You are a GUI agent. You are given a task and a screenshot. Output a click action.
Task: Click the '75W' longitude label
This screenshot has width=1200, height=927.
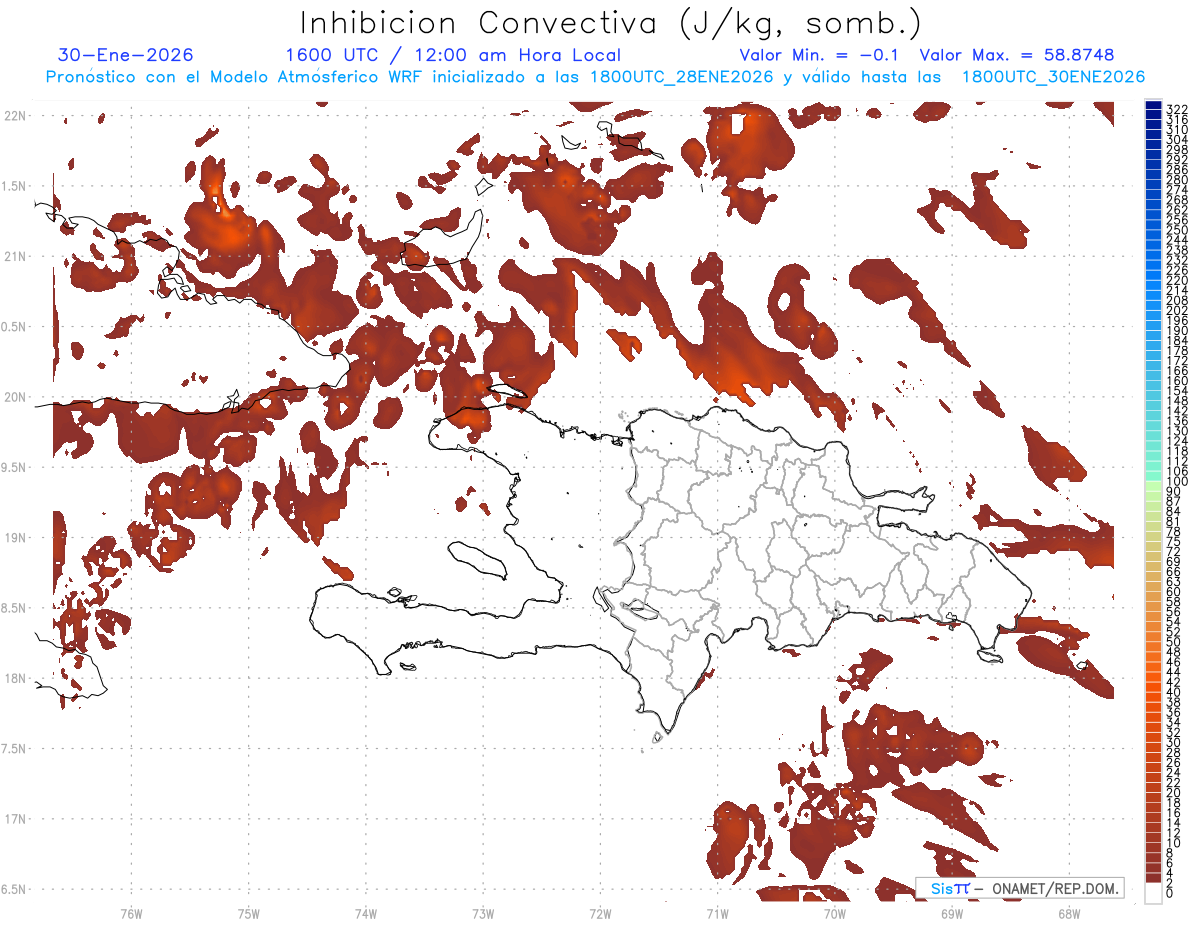click(x=249, y=914)
